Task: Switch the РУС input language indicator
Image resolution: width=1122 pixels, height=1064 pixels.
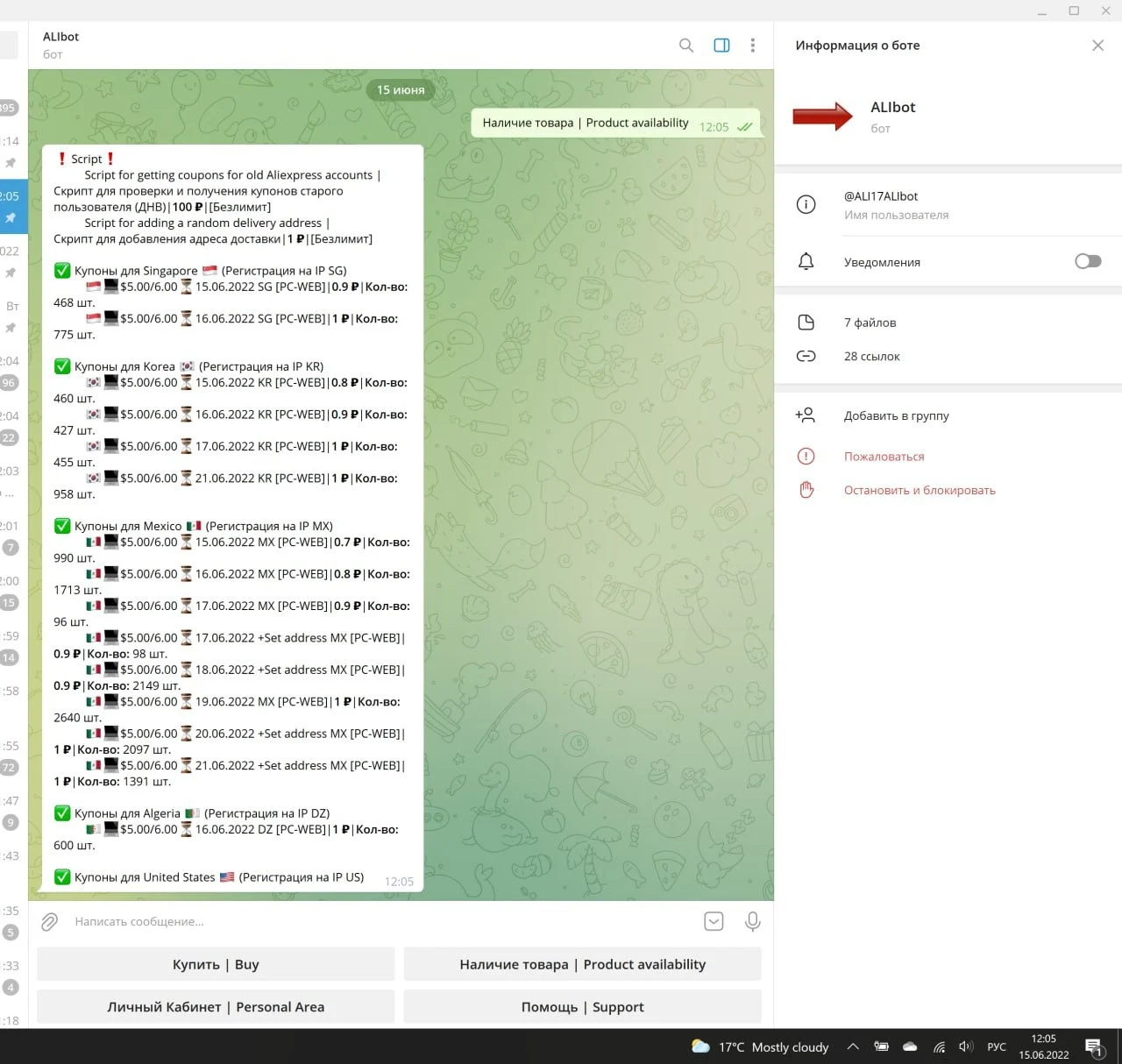Action: click(x=997, y=1046)
